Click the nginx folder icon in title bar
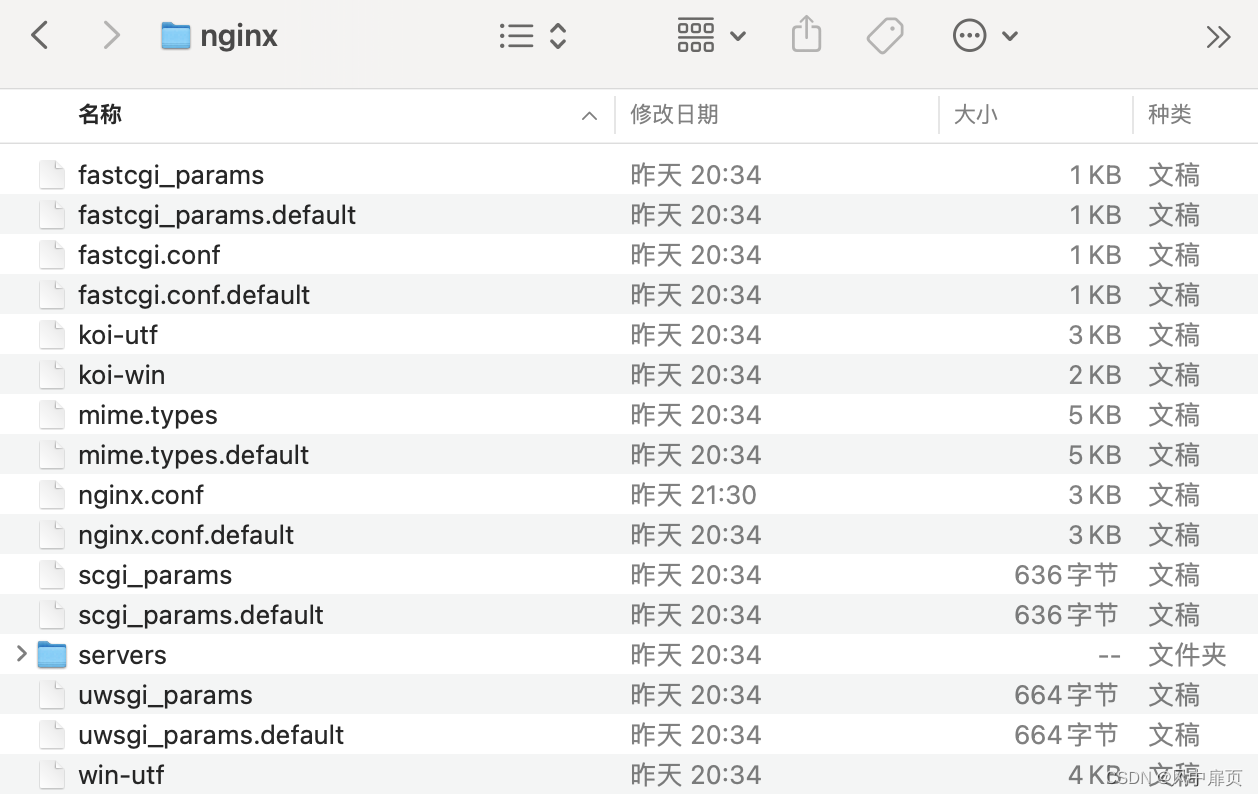Viewport: 1258px width, 796px height. pos(175,35)
